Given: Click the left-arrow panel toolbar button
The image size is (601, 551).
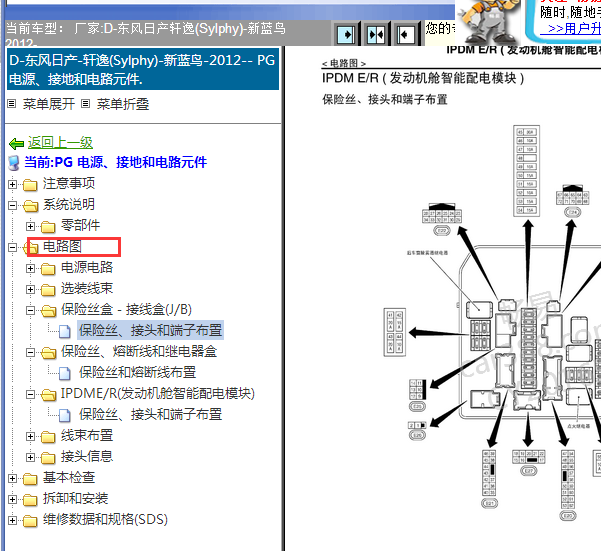Looking at the screenshot, I should (406, 34).
